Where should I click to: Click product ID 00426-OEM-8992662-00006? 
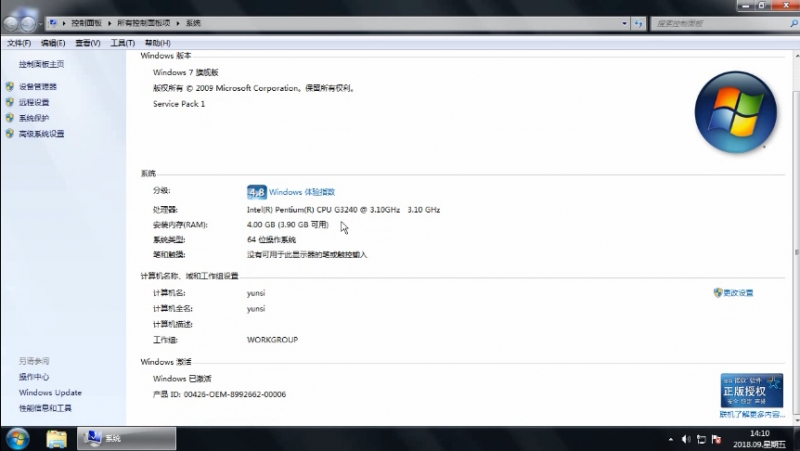[x=235, y=394]
